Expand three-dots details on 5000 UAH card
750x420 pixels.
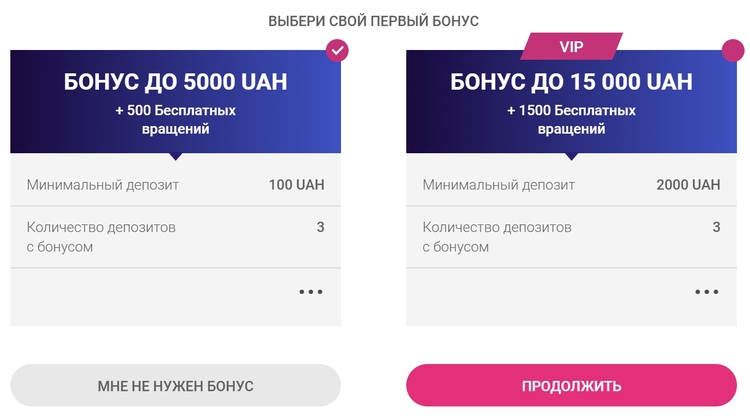pyautogui.click(x=311, y=292)
